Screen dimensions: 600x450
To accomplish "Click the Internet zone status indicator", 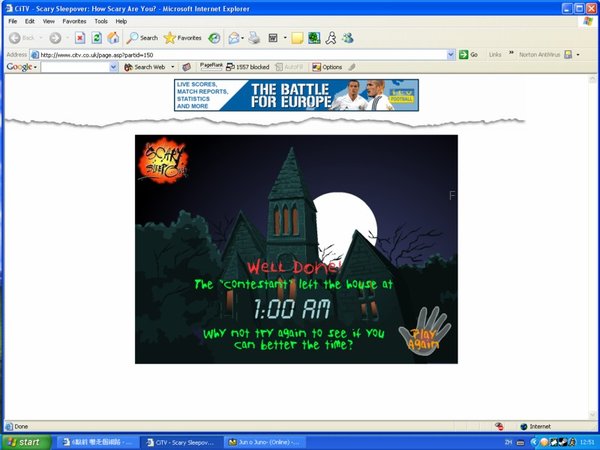I will pos(535,426).
